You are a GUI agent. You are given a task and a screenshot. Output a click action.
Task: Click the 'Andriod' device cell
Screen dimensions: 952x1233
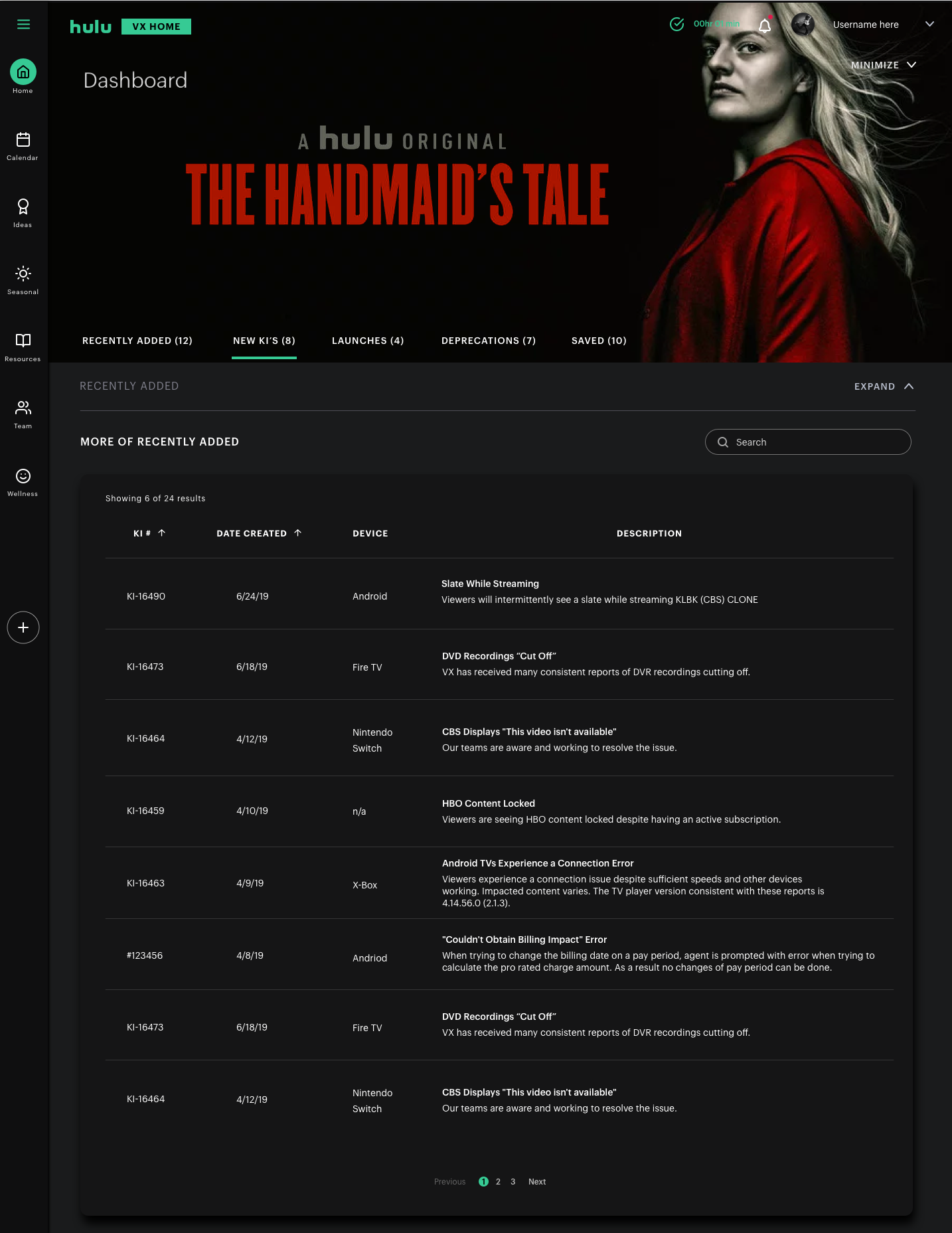tap(370, 958)
